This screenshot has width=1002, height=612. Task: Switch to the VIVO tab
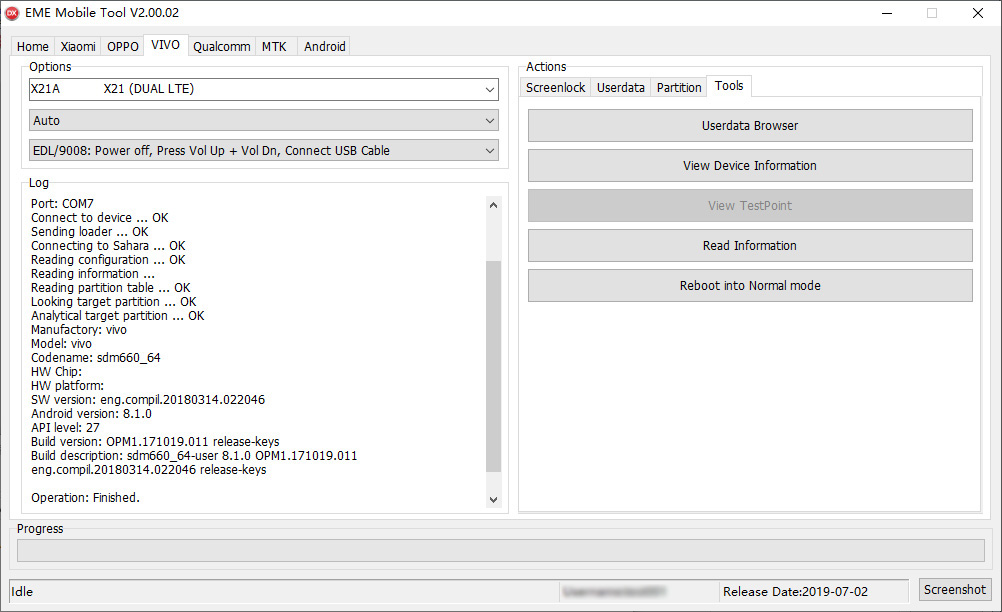pos(166,45)
